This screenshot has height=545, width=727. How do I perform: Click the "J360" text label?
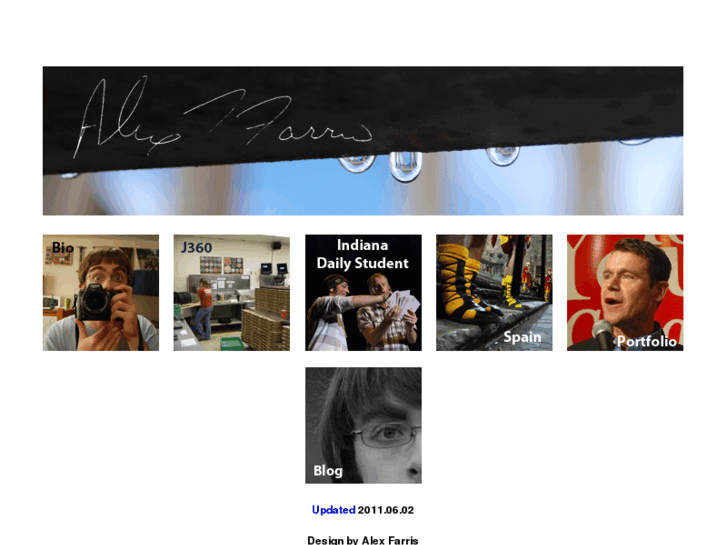[197, 248]
